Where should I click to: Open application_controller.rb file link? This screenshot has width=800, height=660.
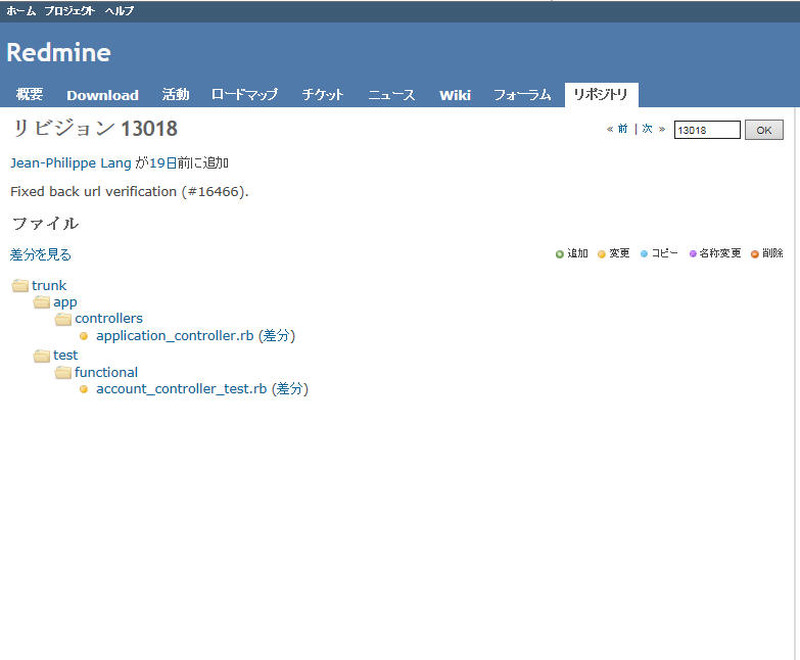(x=174, y=336)
